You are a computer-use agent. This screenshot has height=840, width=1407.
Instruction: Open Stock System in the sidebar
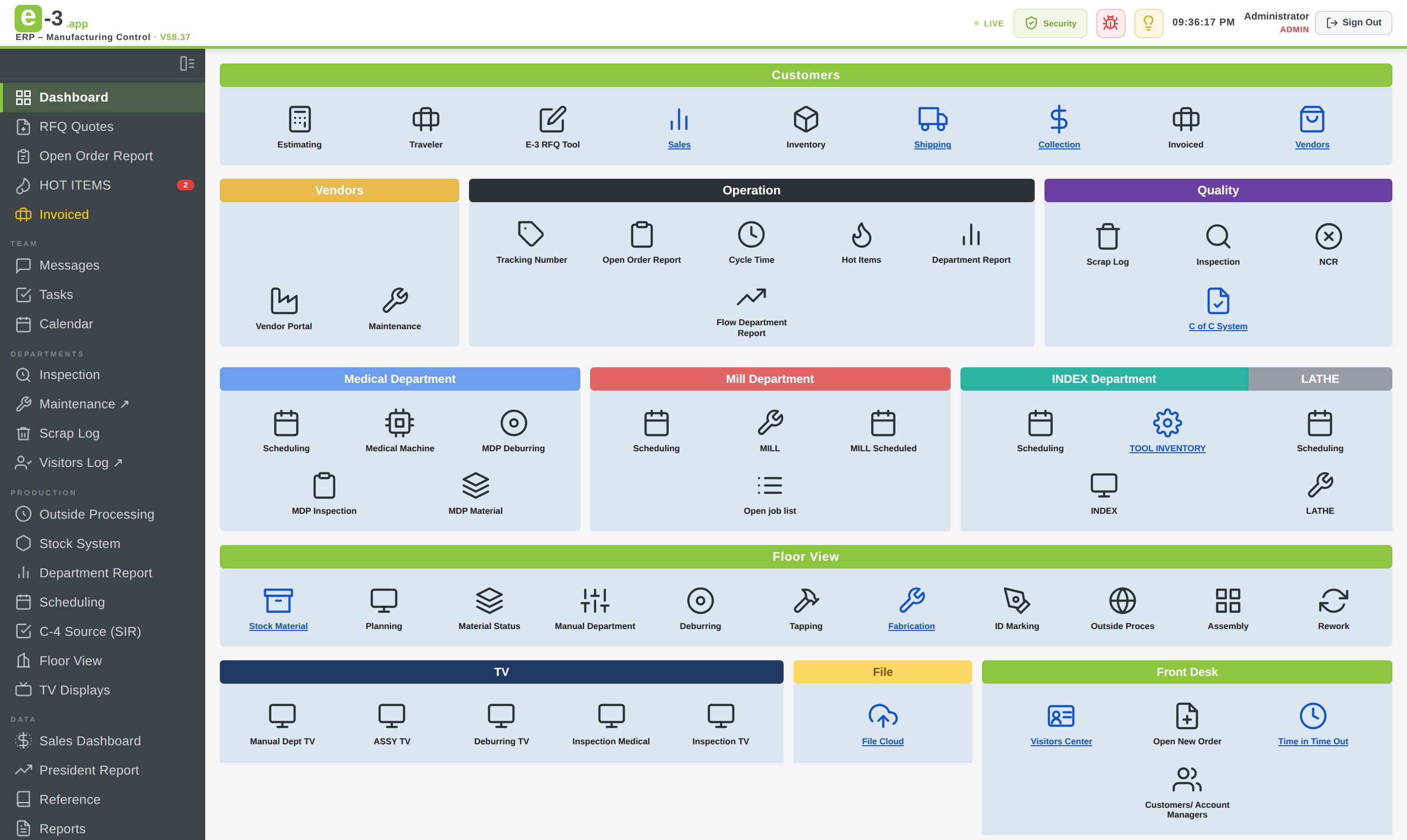(x=103, y=544)
